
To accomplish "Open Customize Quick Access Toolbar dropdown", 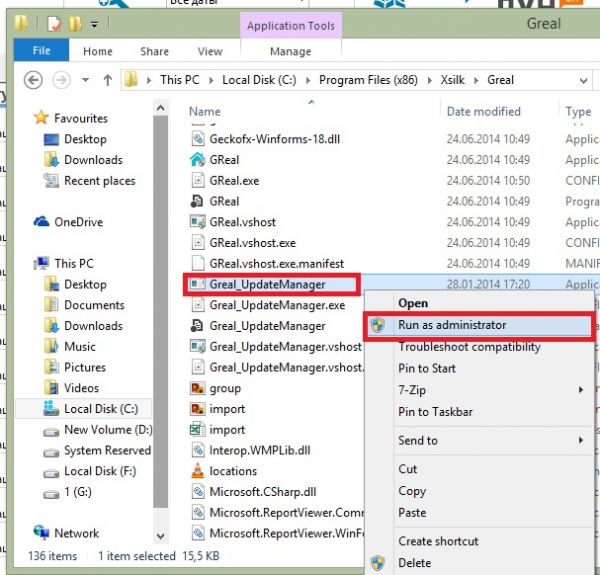I will [x=94, y=25].
